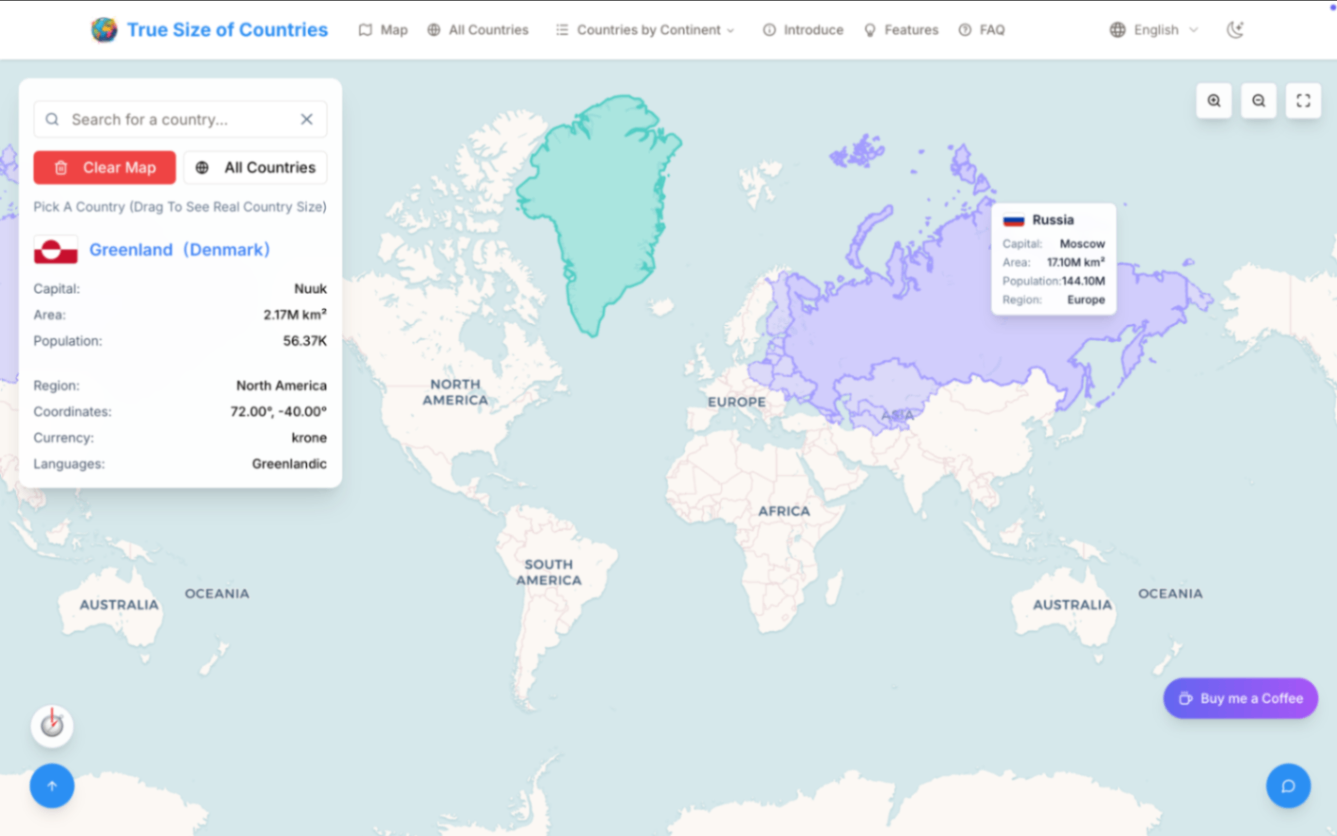Click the trash icon on Clear Map

[x=61, y=168]
